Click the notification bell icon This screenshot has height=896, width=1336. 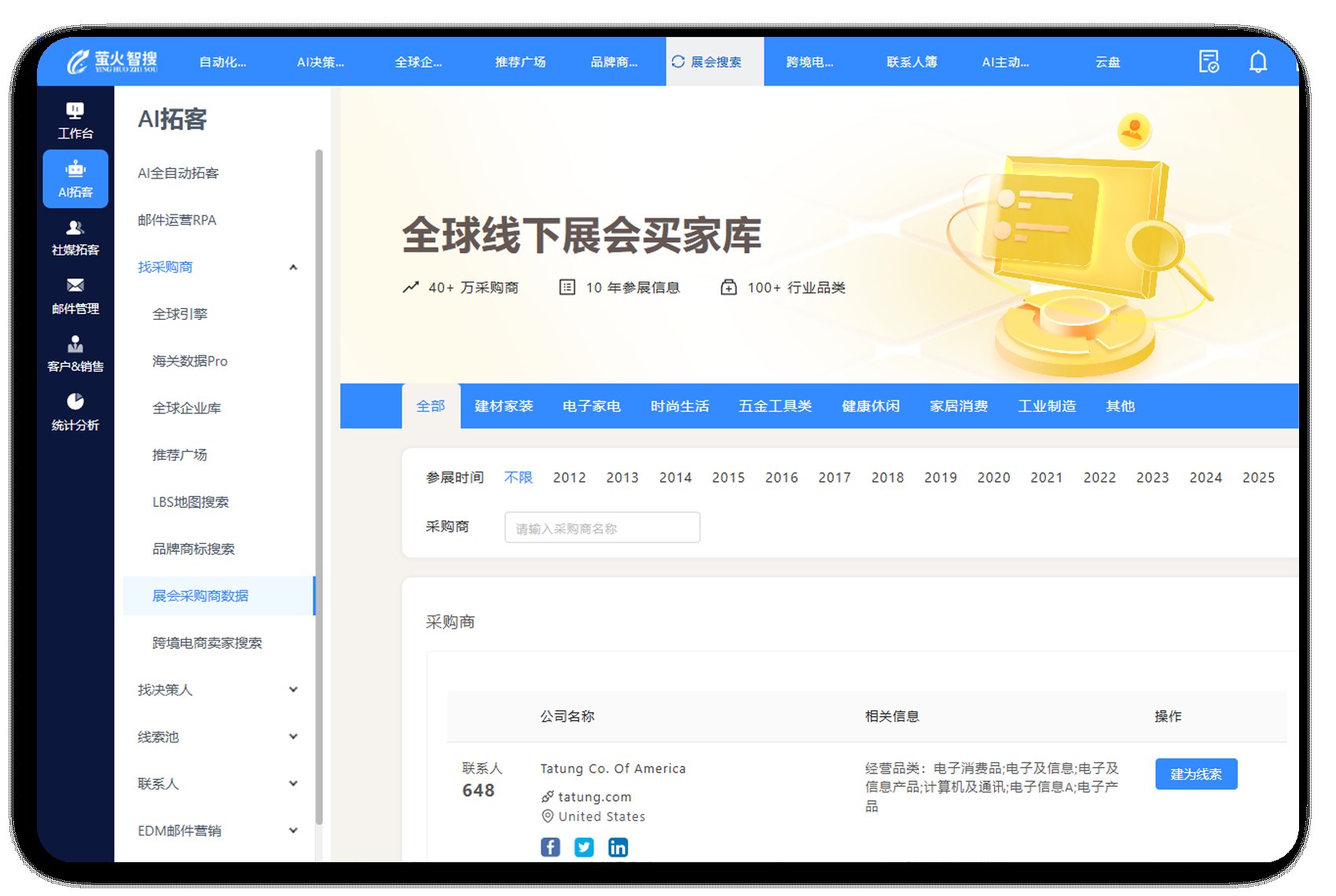1257,62
